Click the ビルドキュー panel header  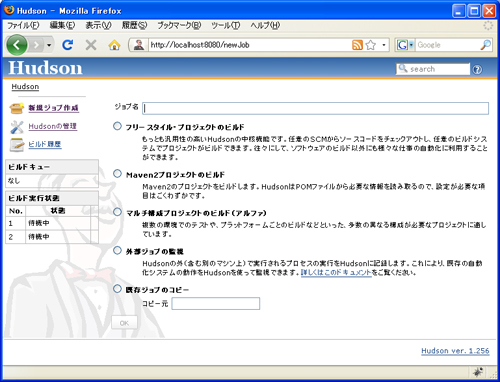[x=52, y=167]
